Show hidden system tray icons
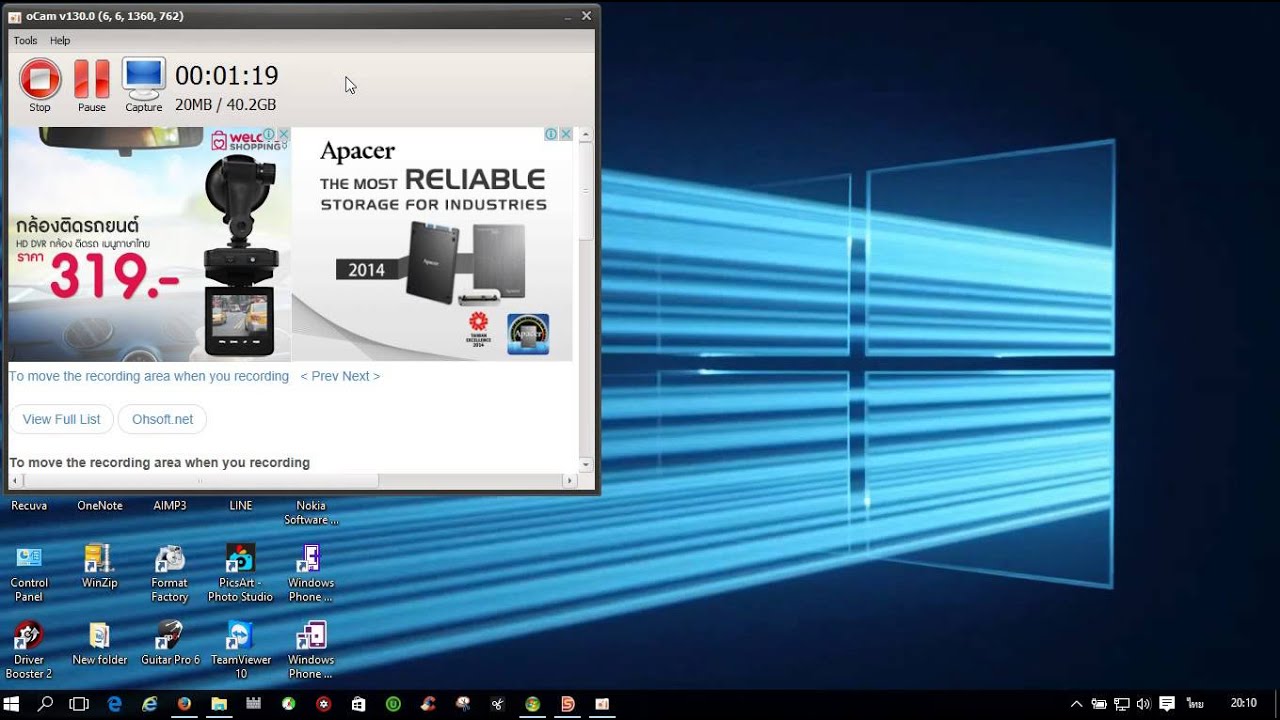The height and width of the screenshot is (720, 1280). [1076, 704]
